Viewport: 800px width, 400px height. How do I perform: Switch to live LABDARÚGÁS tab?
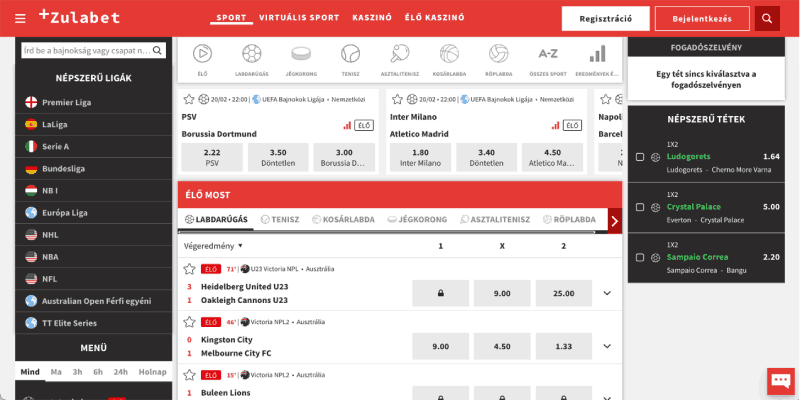216,219
